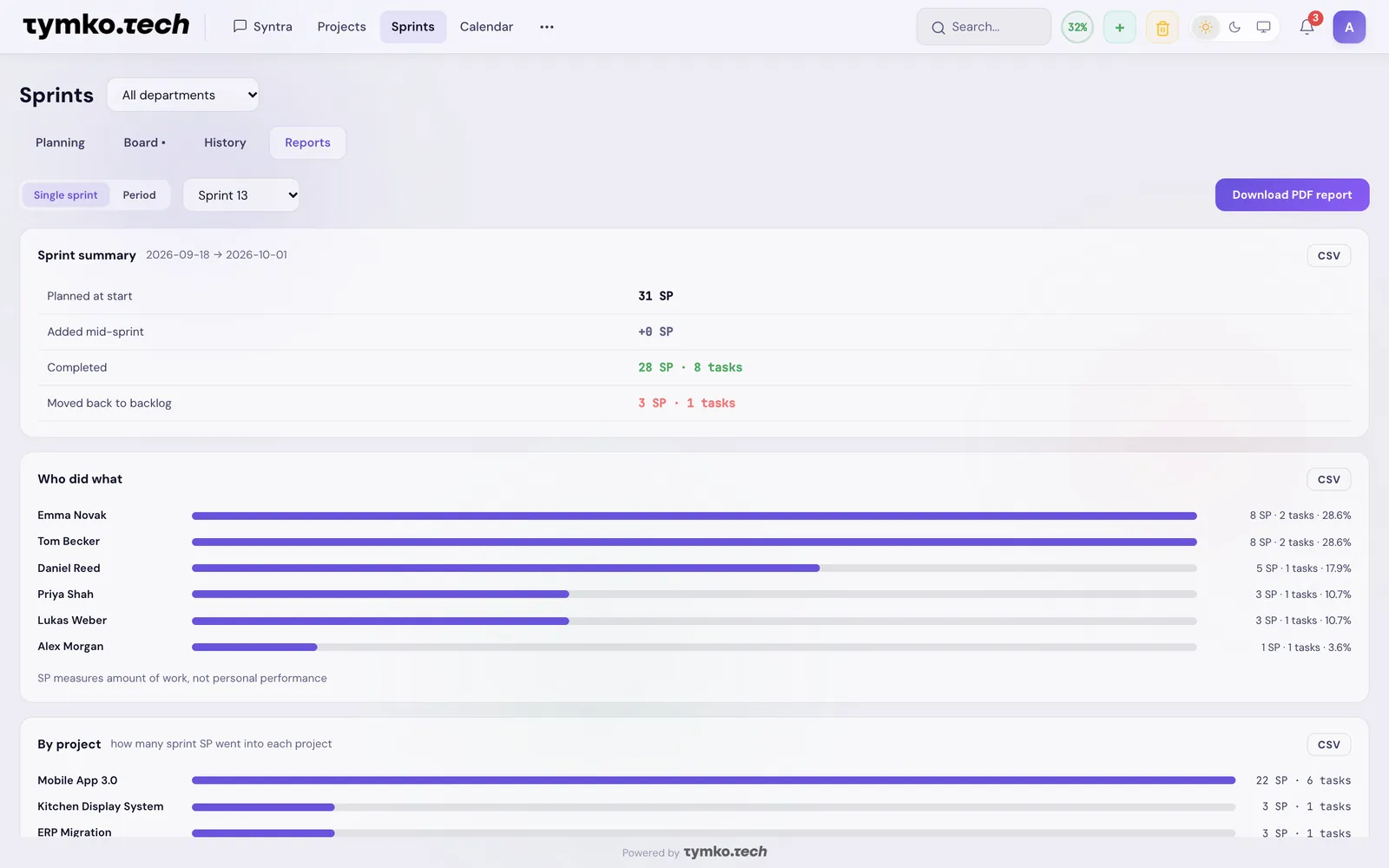Click the 28 SP · 8 tasks value
1389x868 pixels.
690,367
